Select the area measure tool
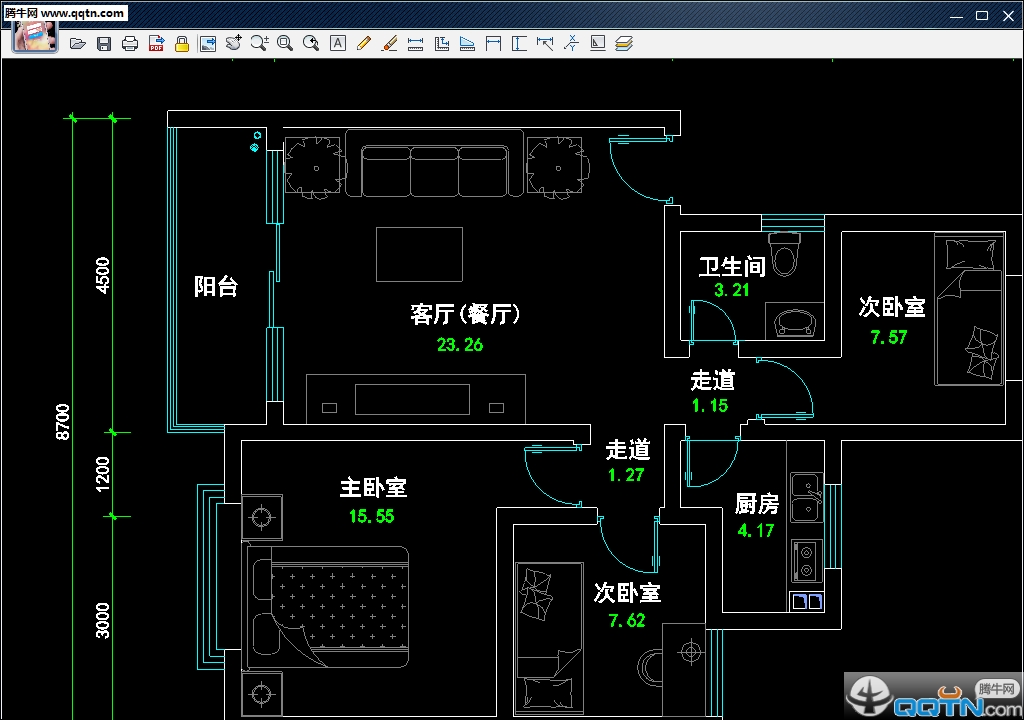Image resolution: width=1024 pixels, height=720 pixels. point(442,43)
